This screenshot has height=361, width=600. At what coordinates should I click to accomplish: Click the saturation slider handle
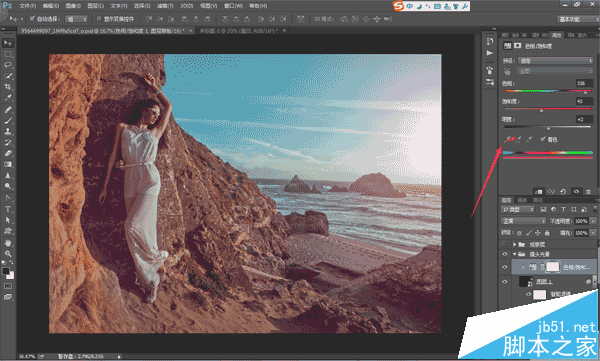pyautogui.click(x=541, y=111)
